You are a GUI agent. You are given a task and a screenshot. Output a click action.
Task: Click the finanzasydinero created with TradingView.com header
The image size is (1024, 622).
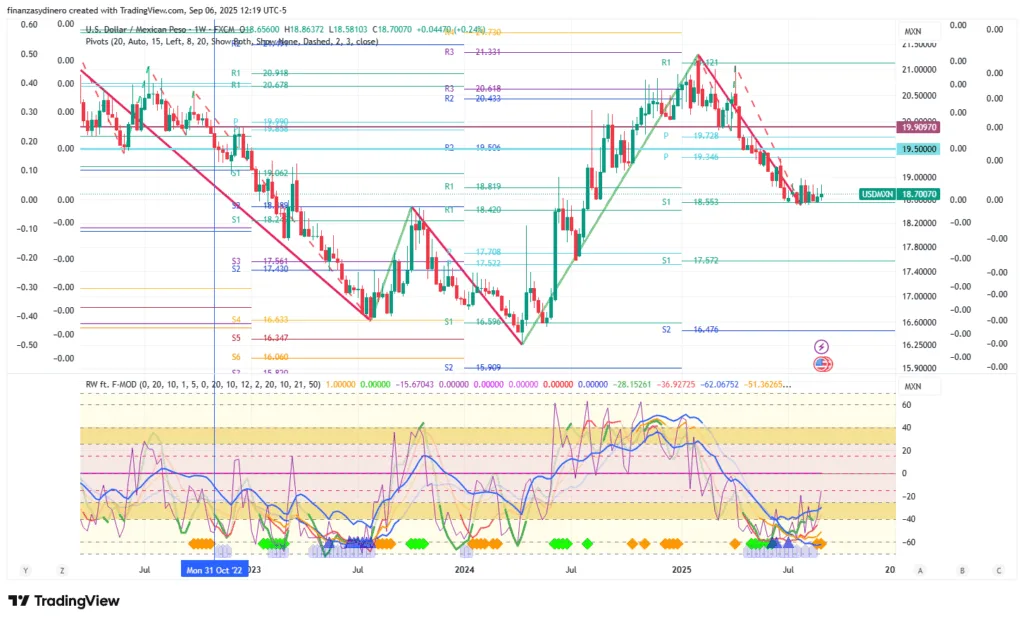[146, 10]
